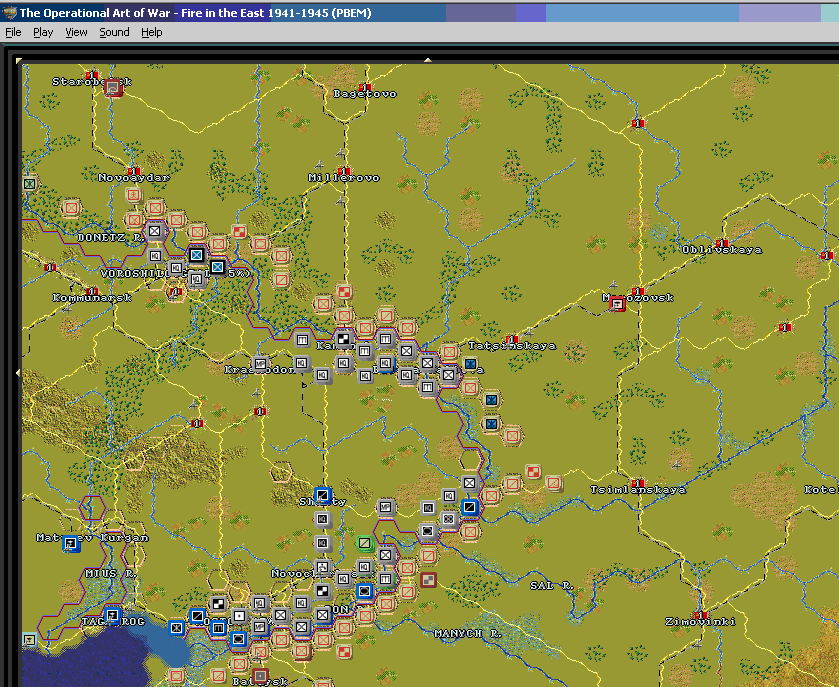Select the blue unit at Matveev Kurgan
Screen dimensions: 839x687
click(71, 544)
